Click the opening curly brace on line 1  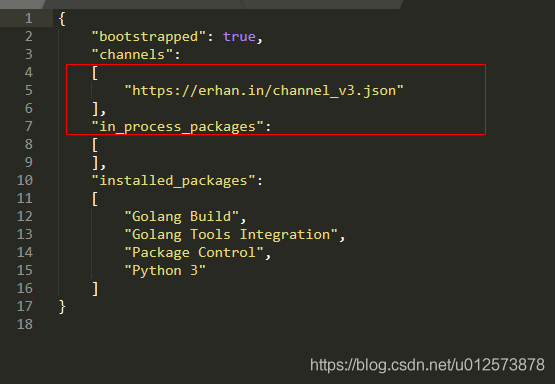tap(62, 19)
